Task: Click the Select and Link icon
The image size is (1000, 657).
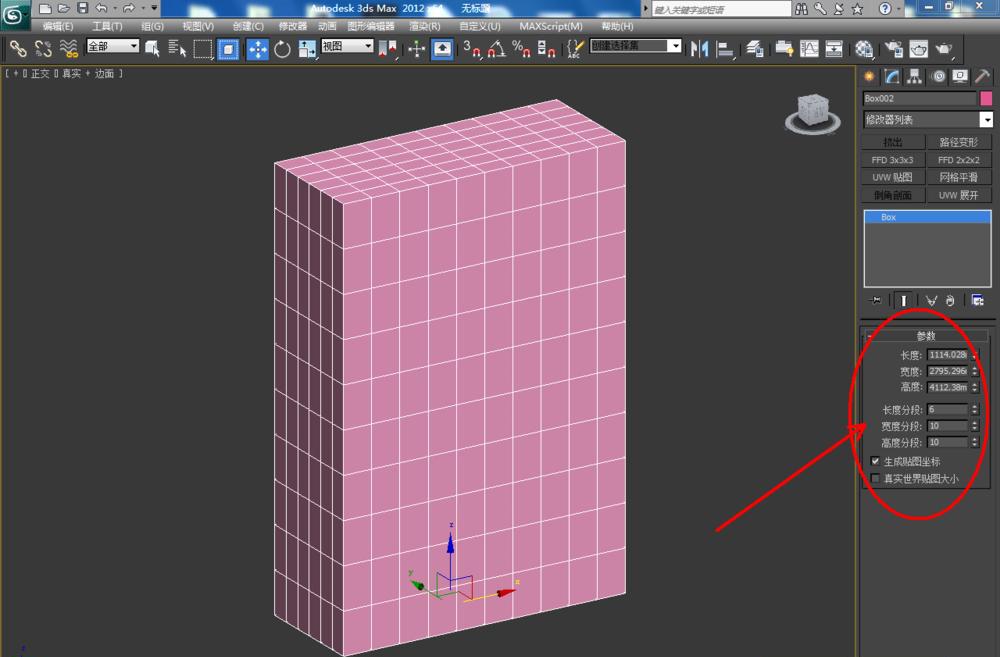Action: (18, 47)
